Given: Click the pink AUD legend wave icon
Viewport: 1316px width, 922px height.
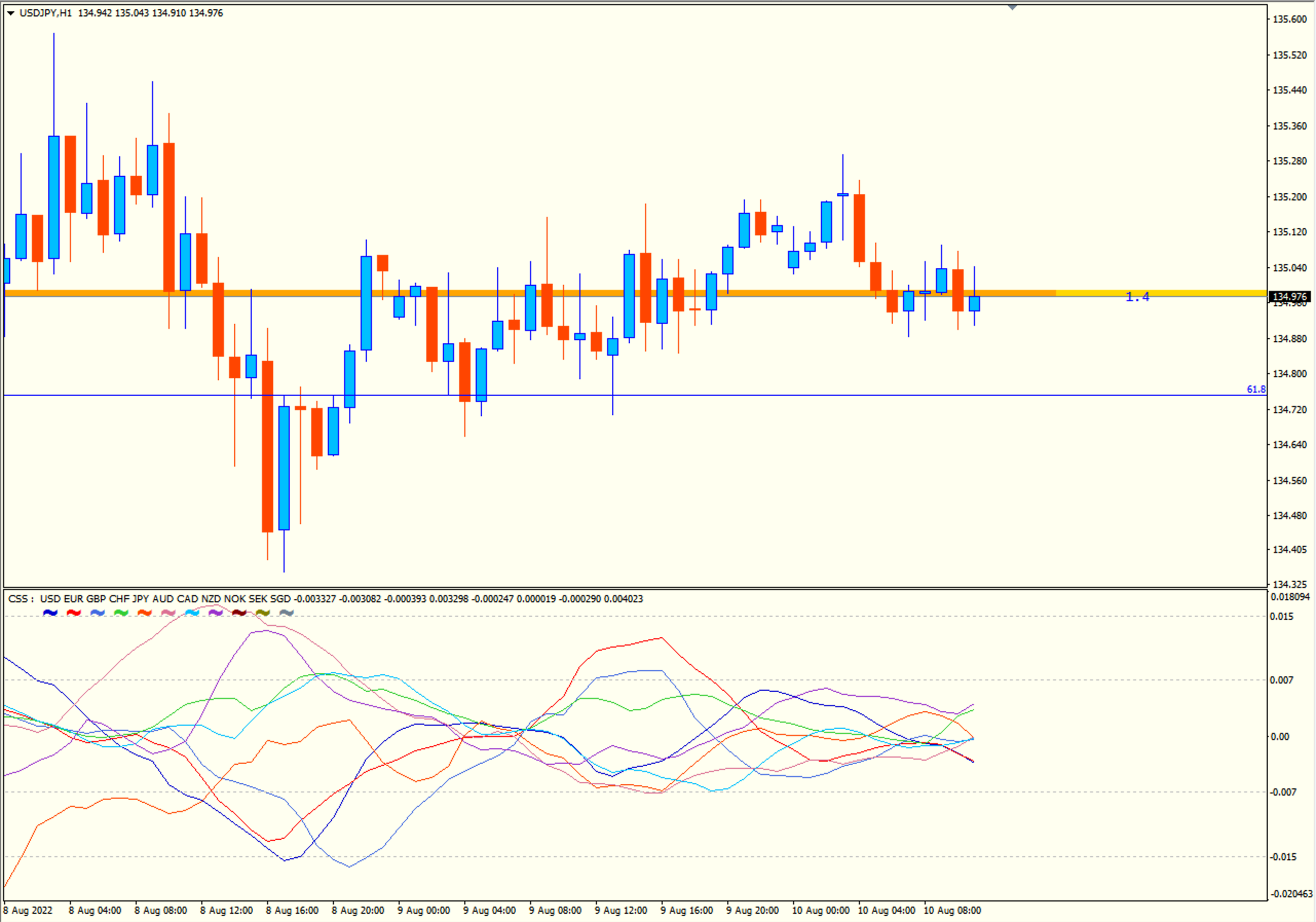Looking at the screenshot, I should [168, 613].
